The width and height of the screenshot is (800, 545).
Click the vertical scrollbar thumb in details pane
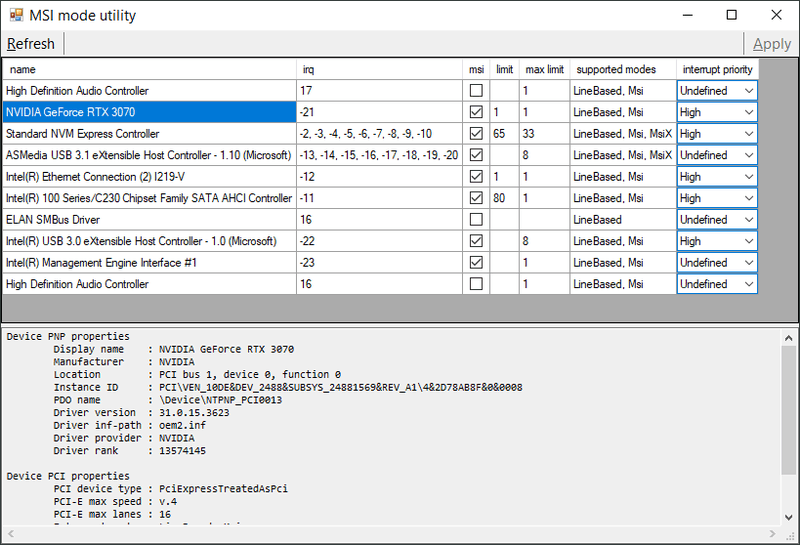coord(788,410)
